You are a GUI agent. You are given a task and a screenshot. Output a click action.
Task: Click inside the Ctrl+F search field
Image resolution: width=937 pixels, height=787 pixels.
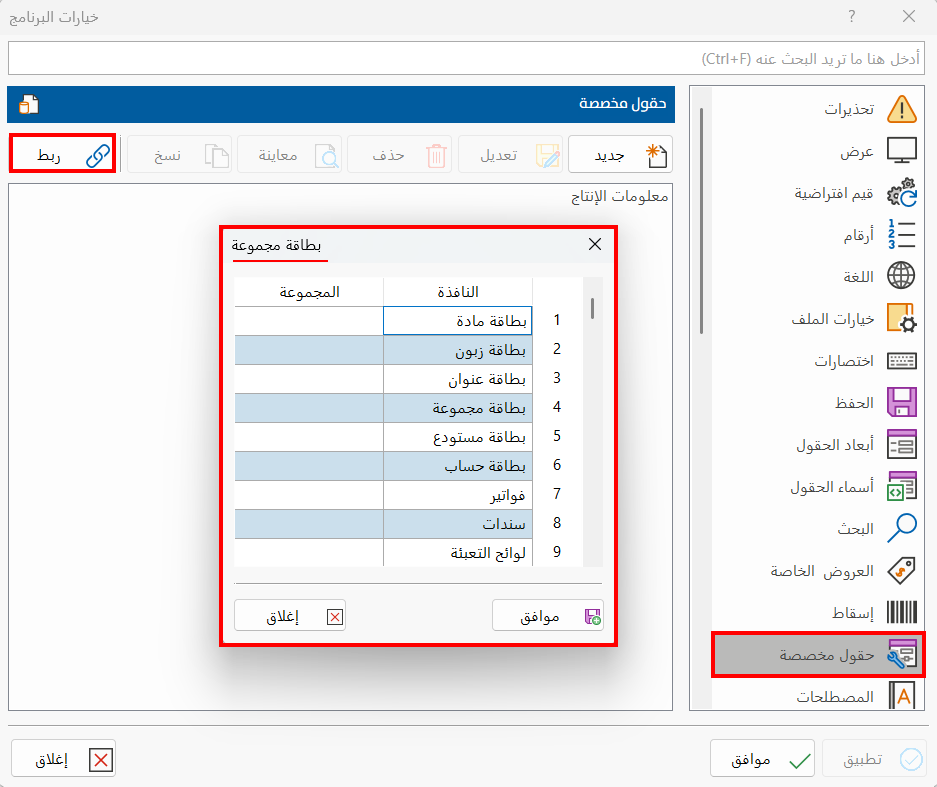(468, 60)
